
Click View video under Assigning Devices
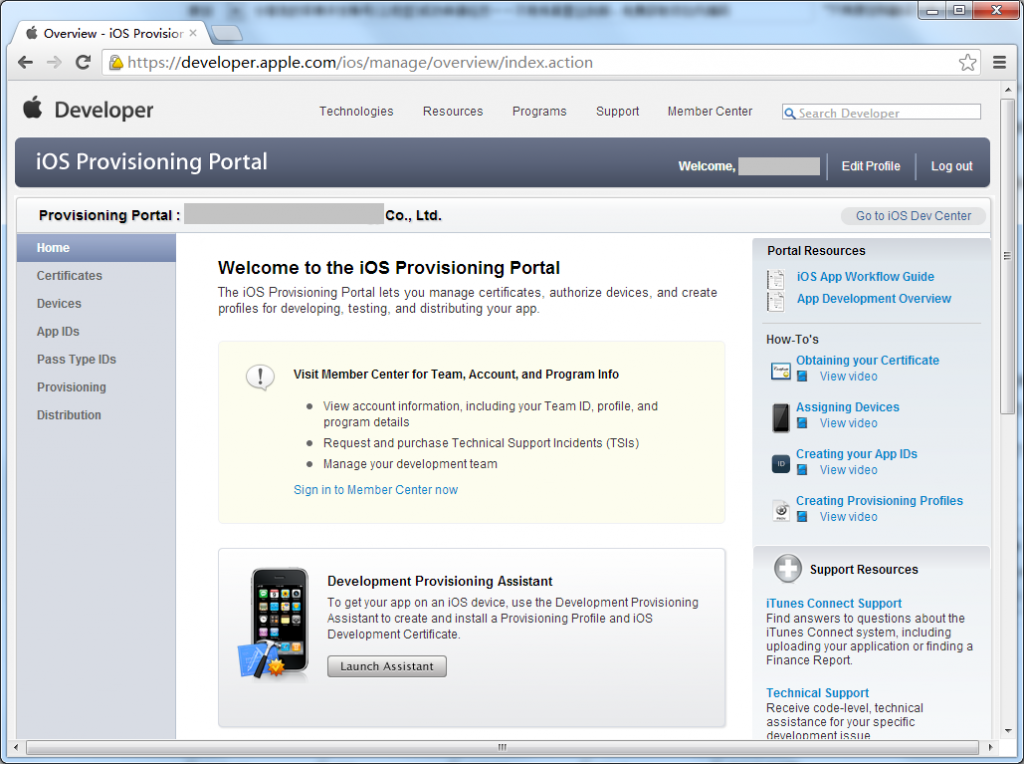click(x=848, y=423)
